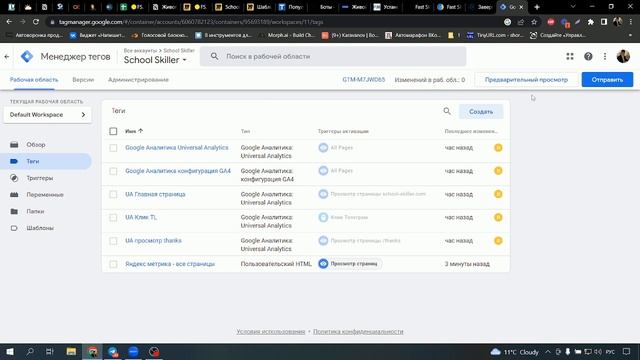
Task: Expand the School Skiller container dropdown
Action: point(155,60)
